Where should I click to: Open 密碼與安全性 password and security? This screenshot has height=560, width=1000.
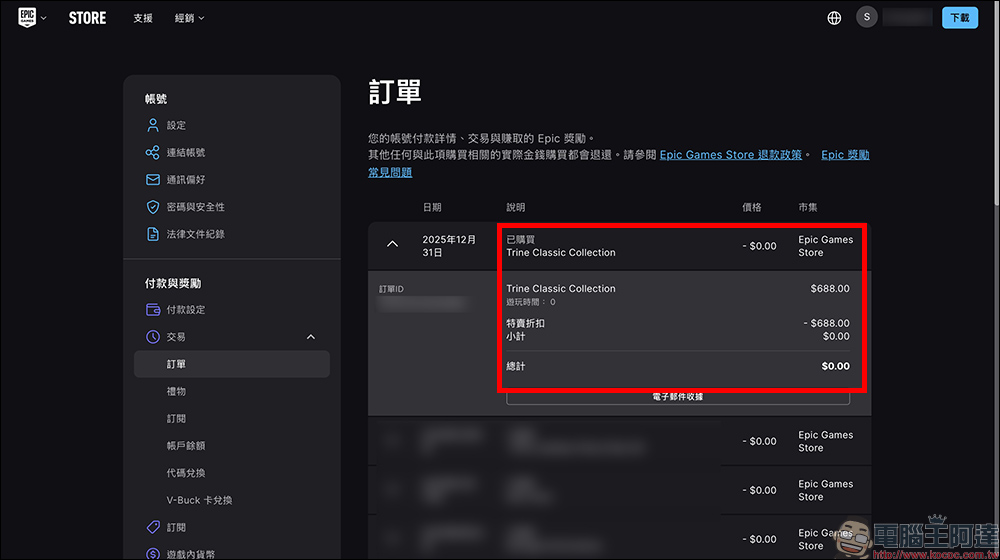[195, 207]
